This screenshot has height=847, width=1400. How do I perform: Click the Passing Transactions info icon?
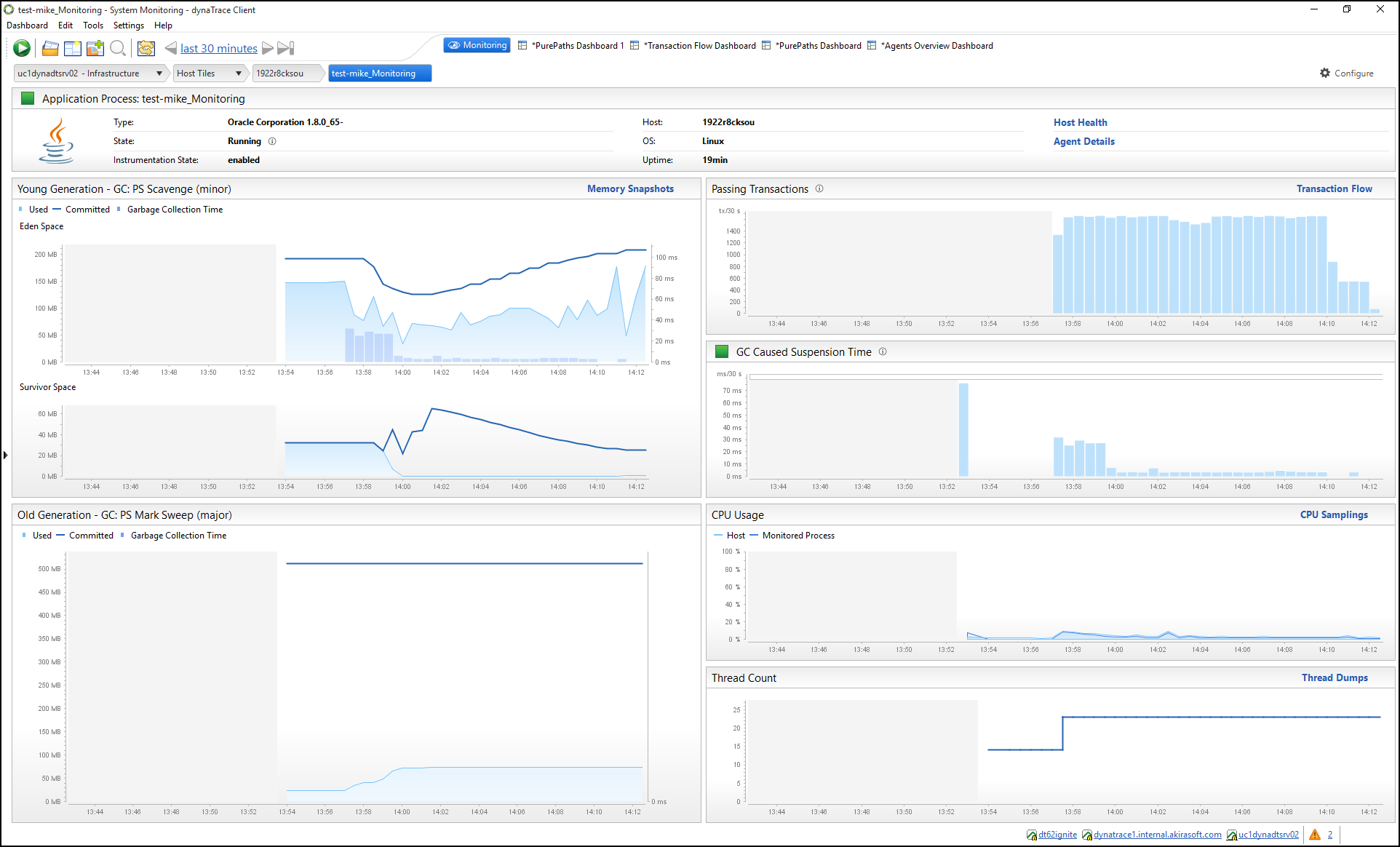[819, 188]
